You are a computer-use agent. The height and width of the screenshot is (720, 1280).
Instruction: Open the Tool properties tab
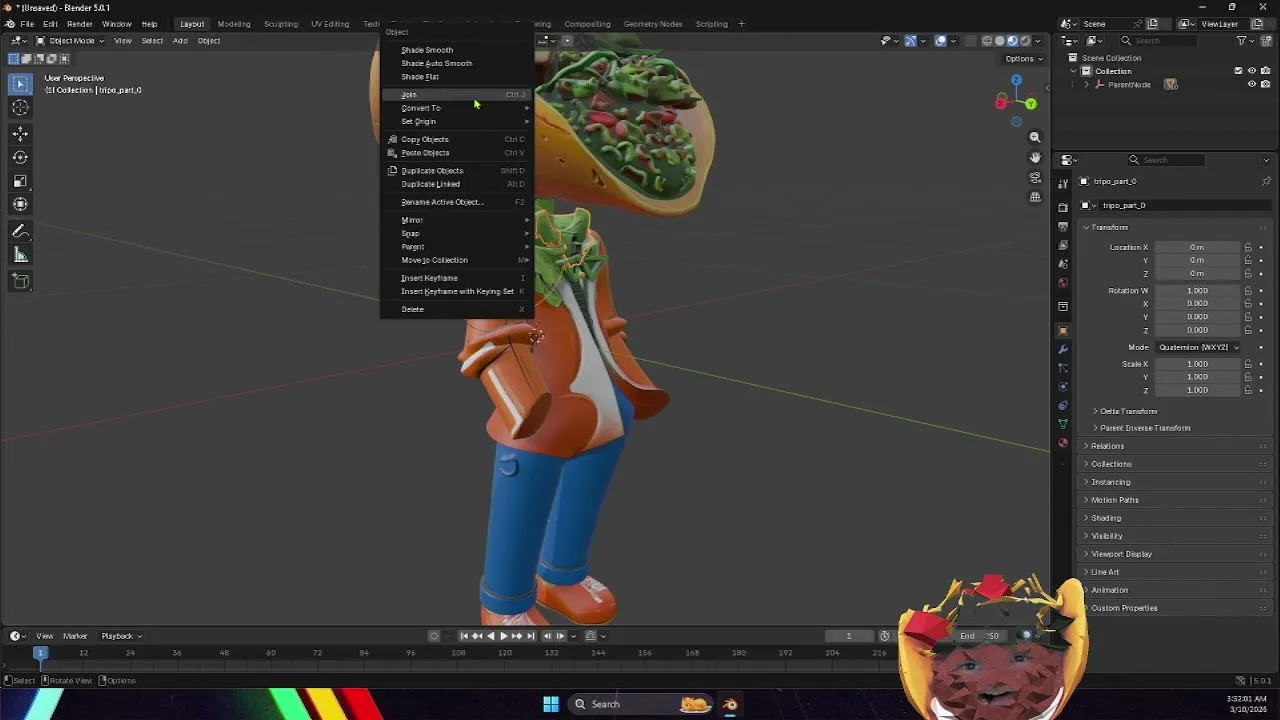coord(1063,185)
